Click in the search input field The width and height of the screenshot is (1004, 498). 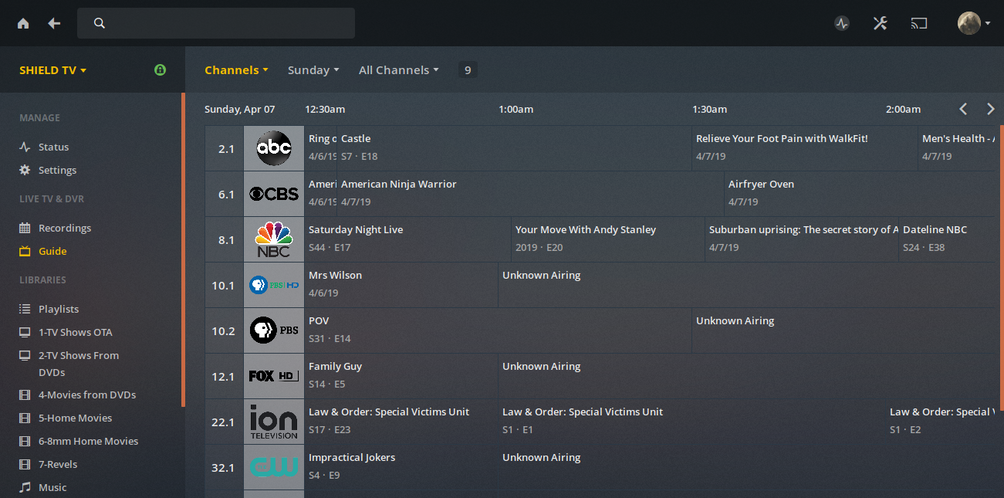tap(216, 24)
